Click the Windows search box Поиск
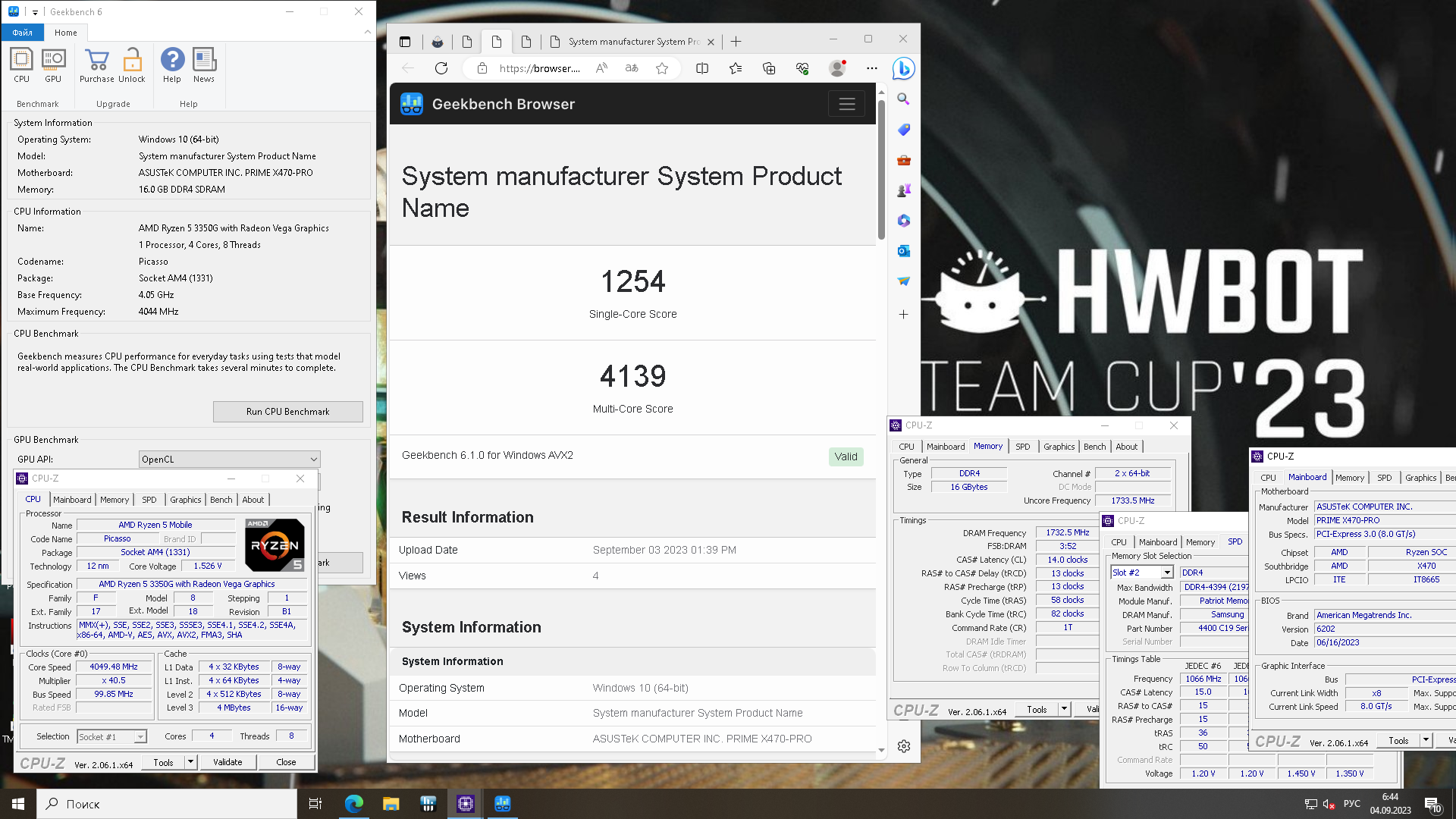The height and width of the screenshot is (819, 1456). click(x=167, y=804)
